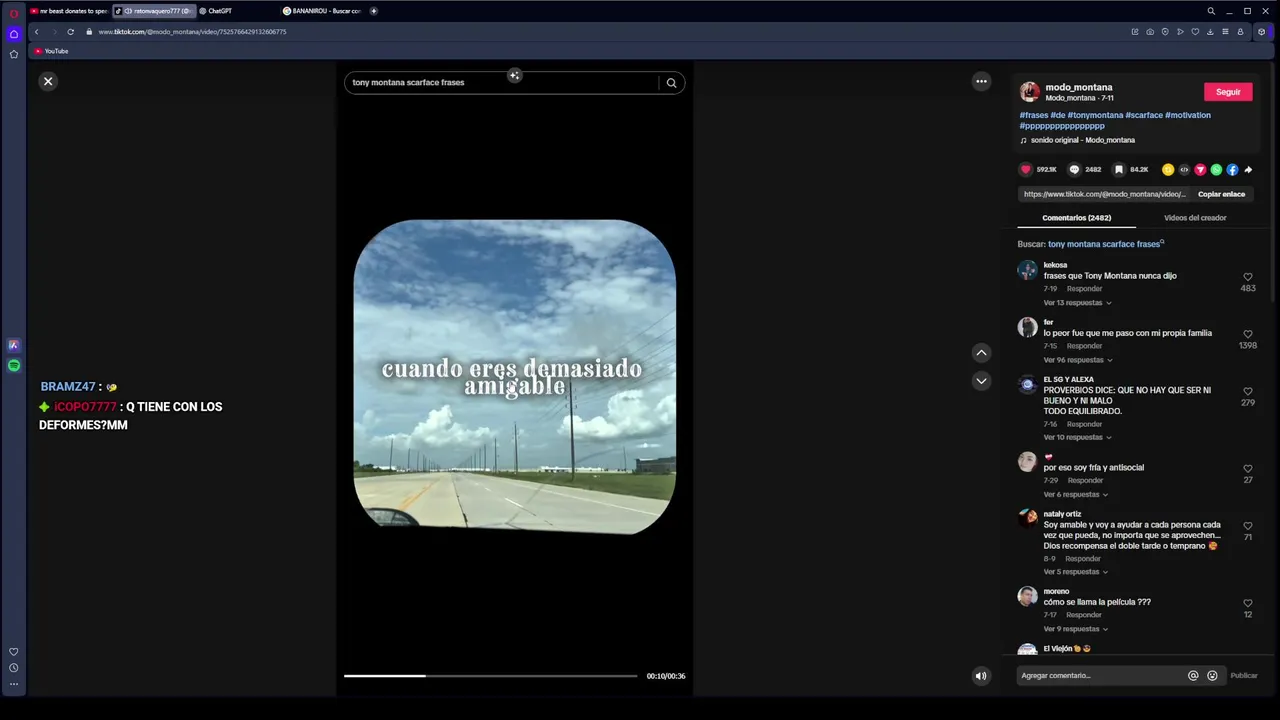Click the #motivation hashtag
The width and height of the screenshot is (1280, 720).
pyautogui.click(x=1188, y=115)
